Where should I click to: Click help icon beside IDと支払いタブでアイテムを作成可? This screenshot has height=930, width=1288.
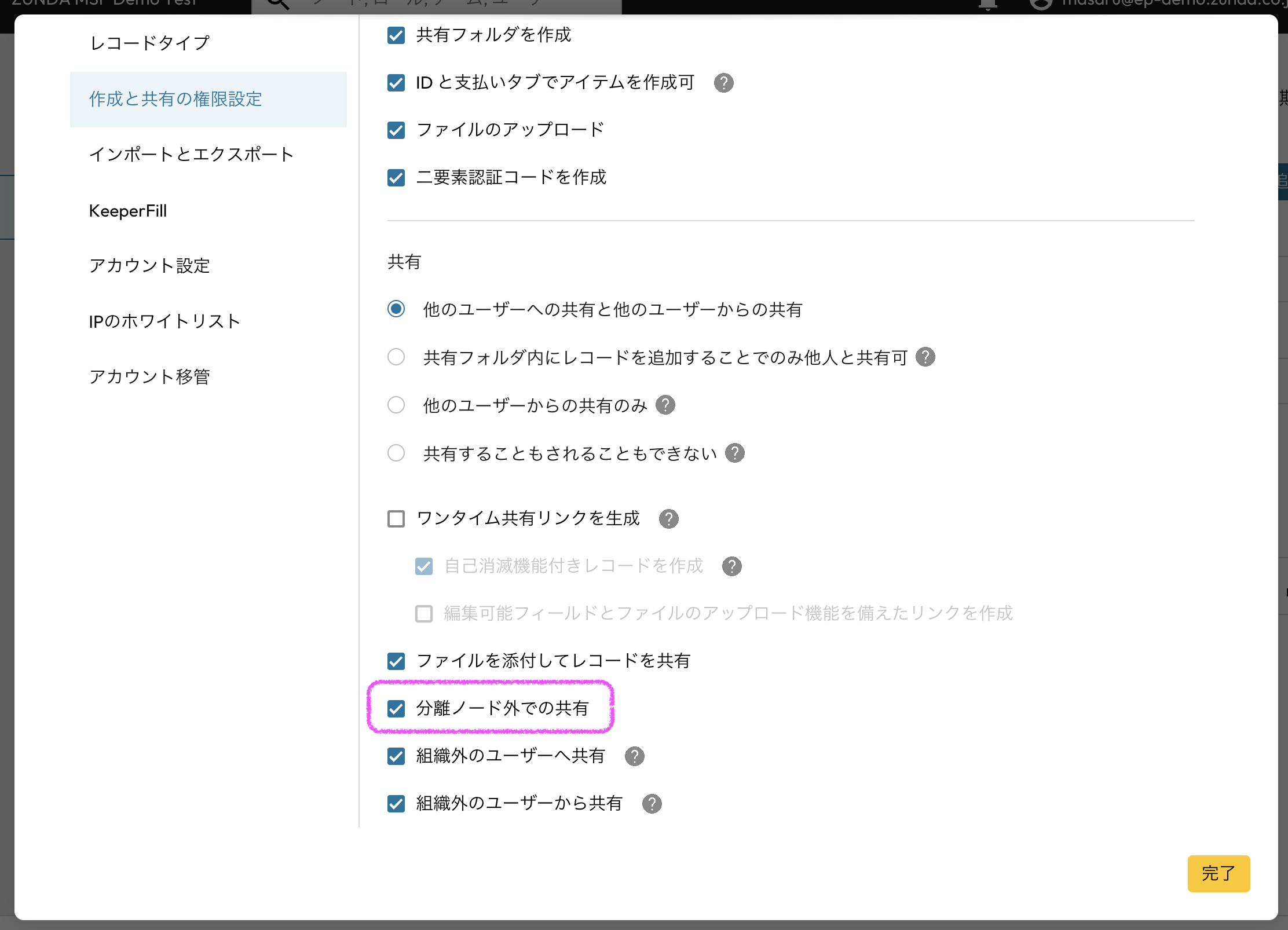(723, 83)
